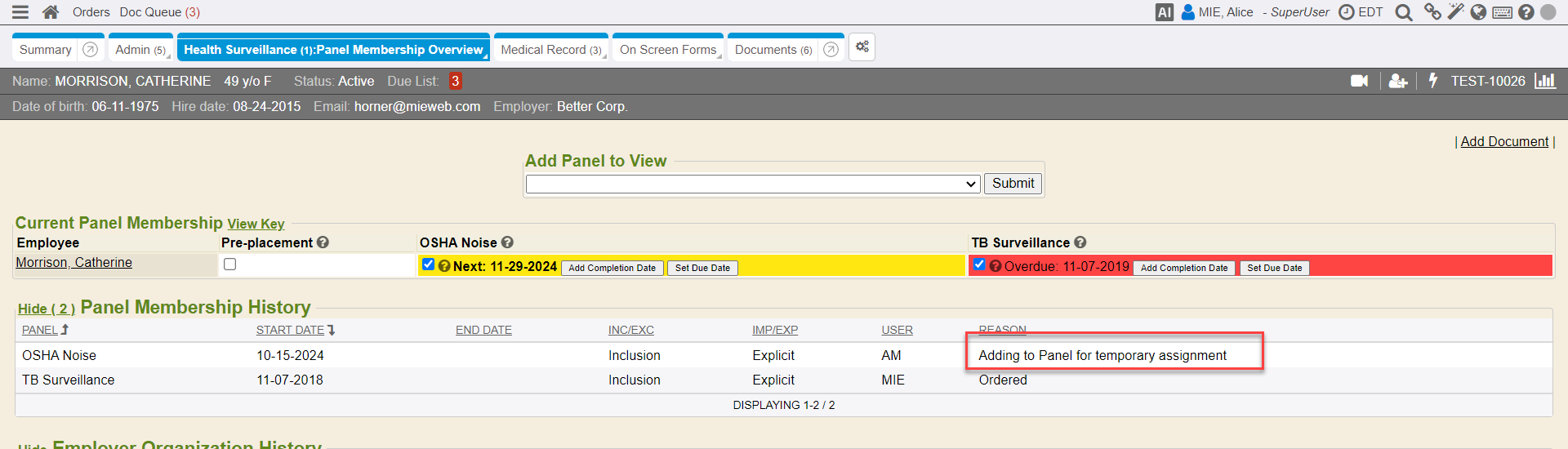Image resolution: width=1568 pixels, height=449 pixels.
Task: Uncheck the OSHA Noise panel checkbox
Action: point(428,265)
